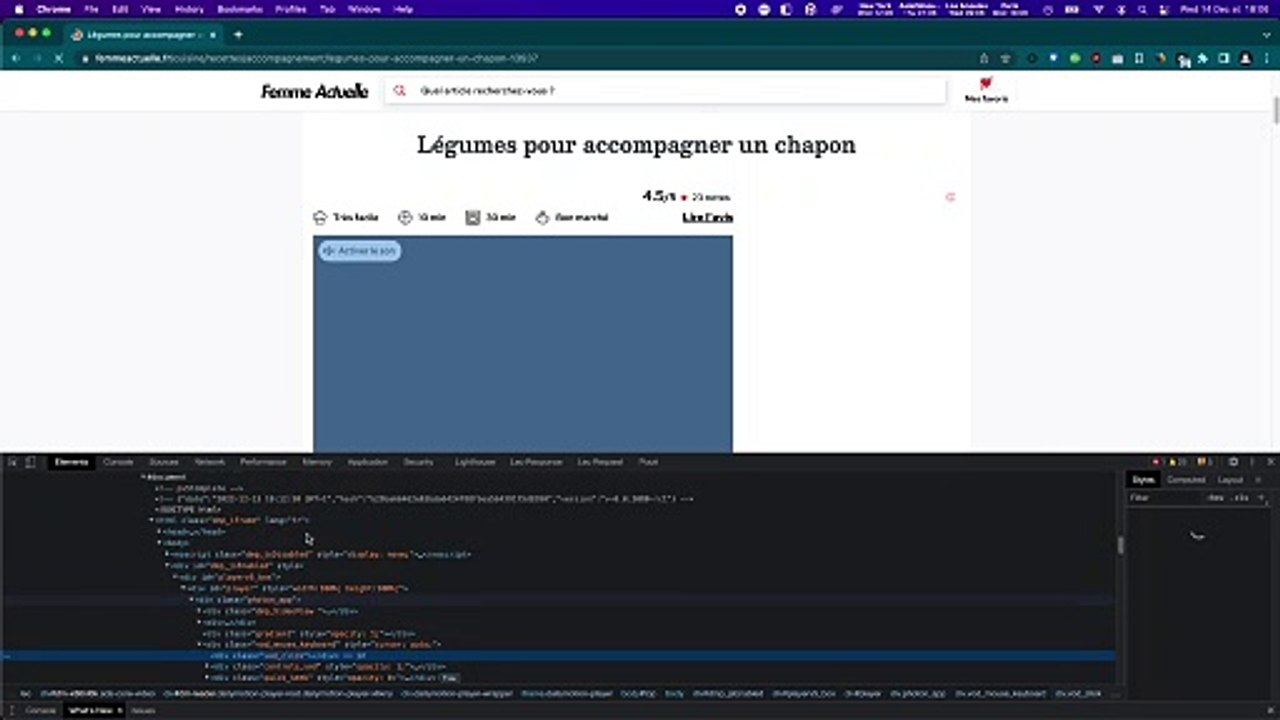Open a new browser tab
This screenshot has width=1280, height=720.
pos(238,34)
